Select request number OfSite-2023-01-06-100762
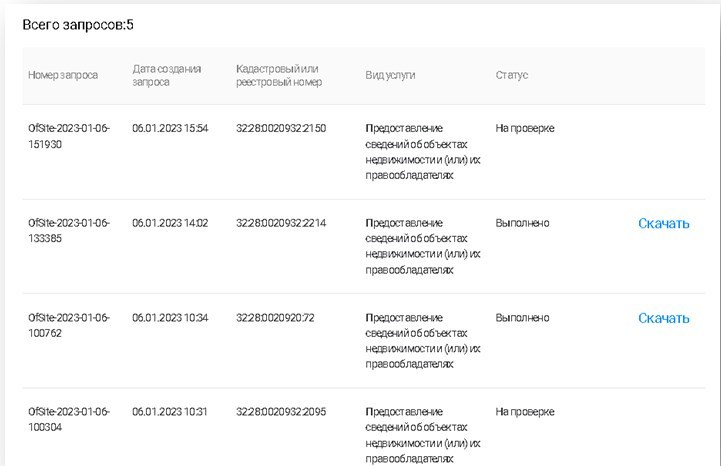The height and width of the screenshot is (466, 721). [69, 325]
